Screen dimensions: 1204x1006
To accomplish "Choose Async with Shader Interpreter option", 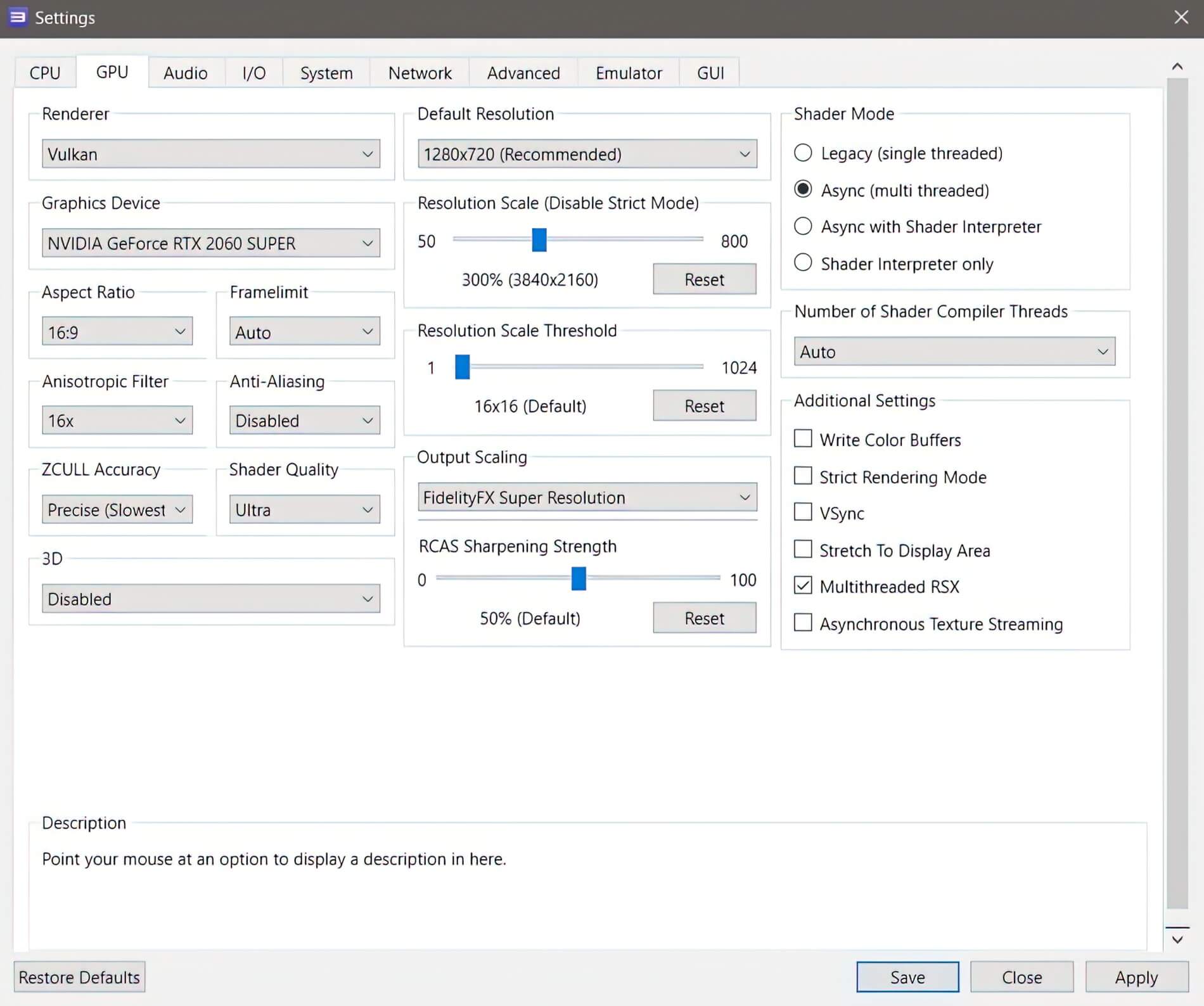I will [803, 227].
